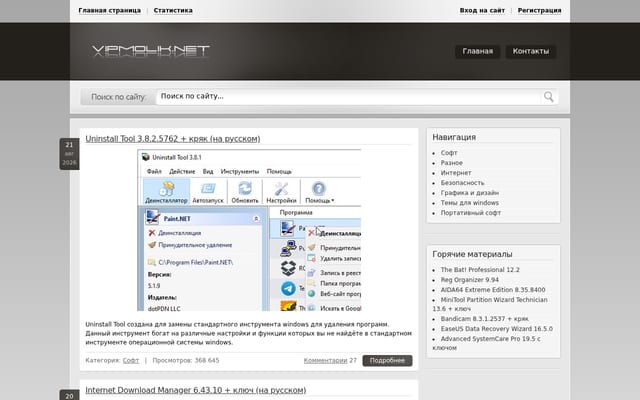Image resolution: width=640 pixels, height=400 pixels.
Task: Select Софт in Навигация sidebar
Action: 449,153
